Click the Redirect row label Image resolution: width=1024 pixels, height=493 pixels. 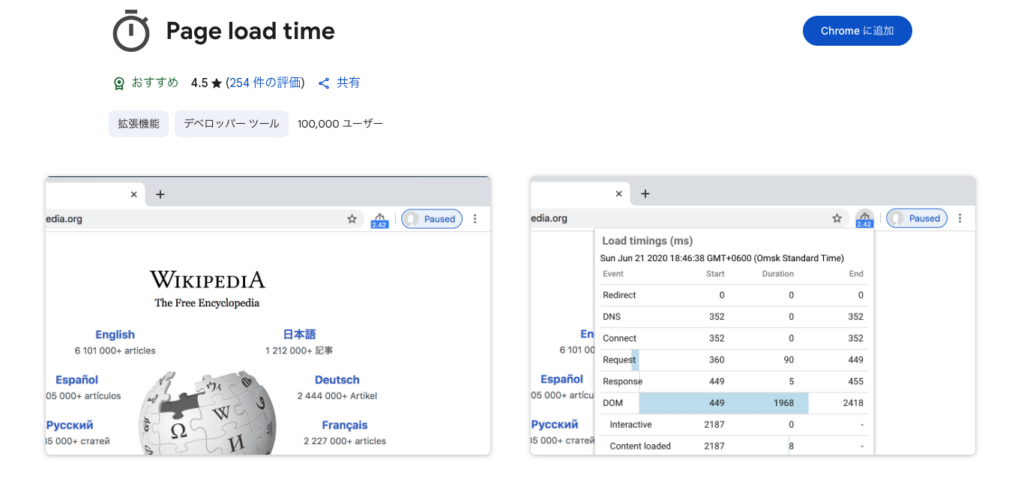(619, 295)
